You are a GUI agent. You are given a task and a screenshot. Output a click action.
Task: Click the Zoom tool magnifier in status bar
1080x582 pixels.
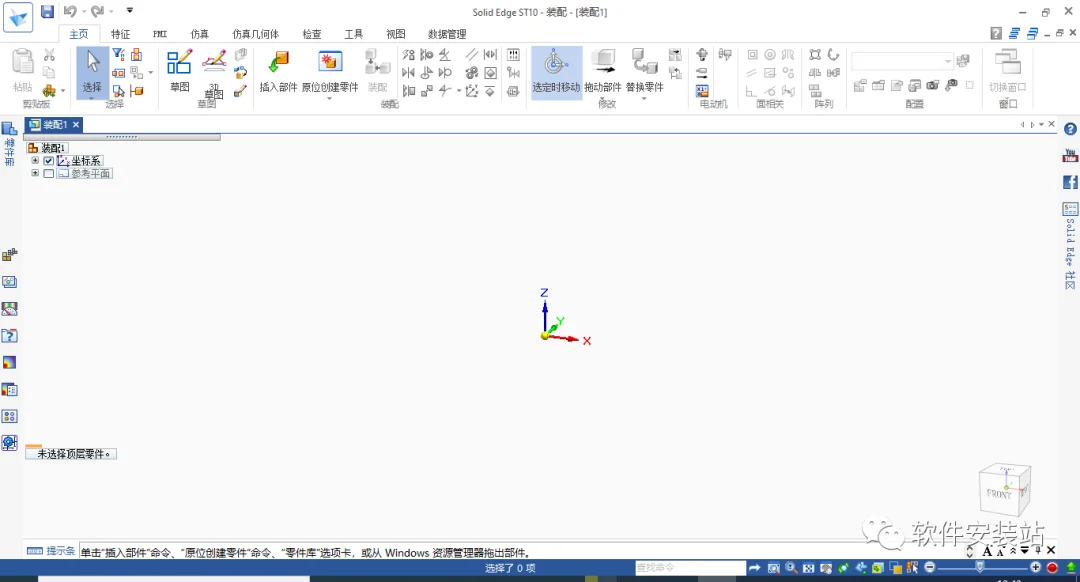791,568
